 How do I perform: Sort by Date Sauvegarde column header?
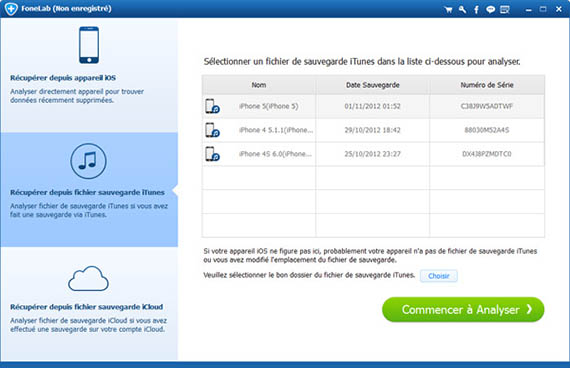(373, 85)
